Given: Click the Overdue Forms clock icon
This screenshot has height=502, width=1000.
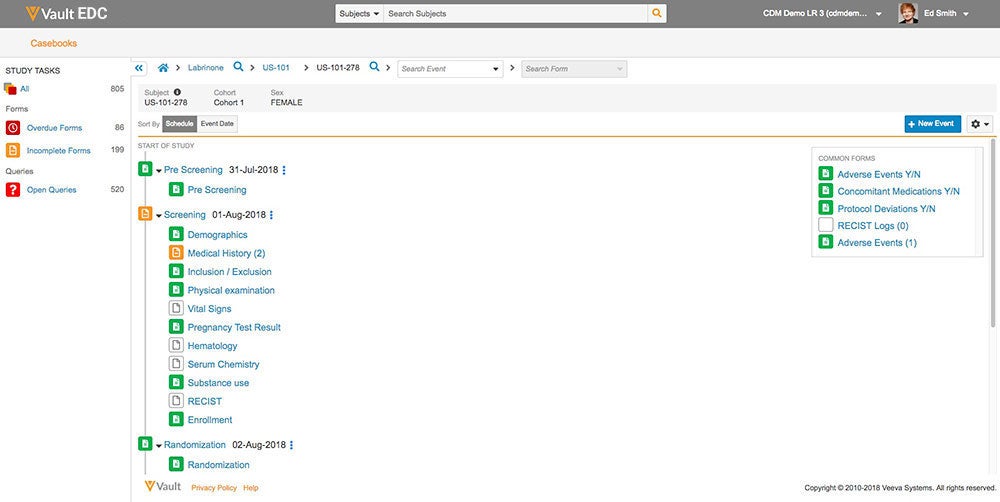Looking at the screenshot, I should 12,128.
